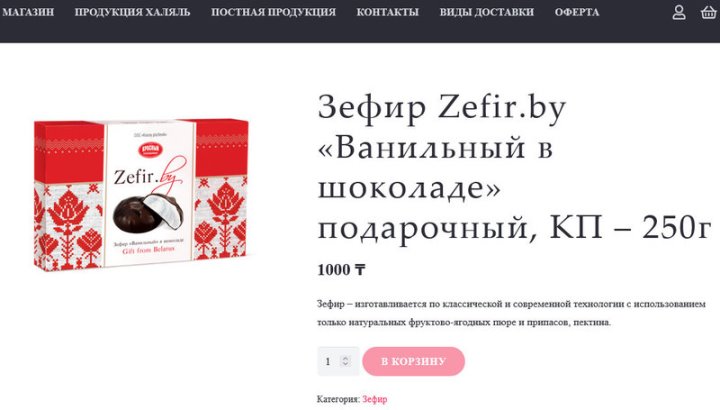This screenshot has width=720, height=410.
Task: Decrease quantity with the down arrow
Action: (x=345, y=364)
